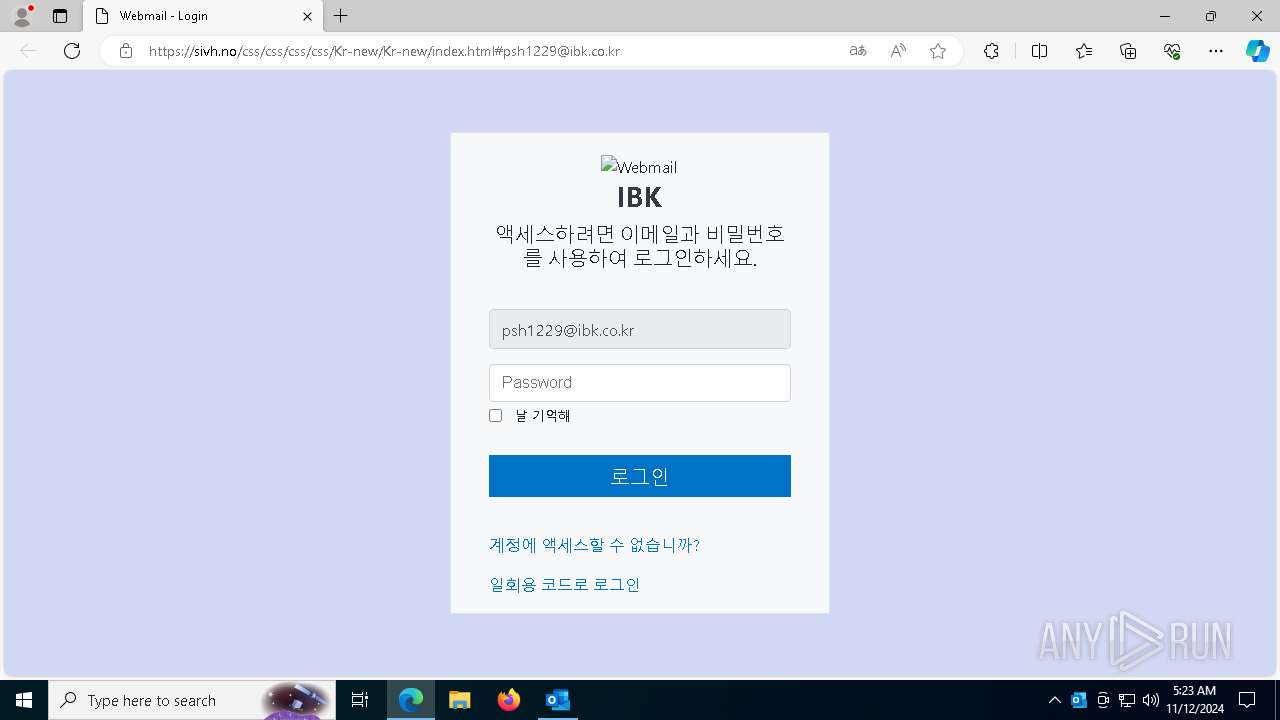
Task: Show hidden tray icons
Action: 1055,700
